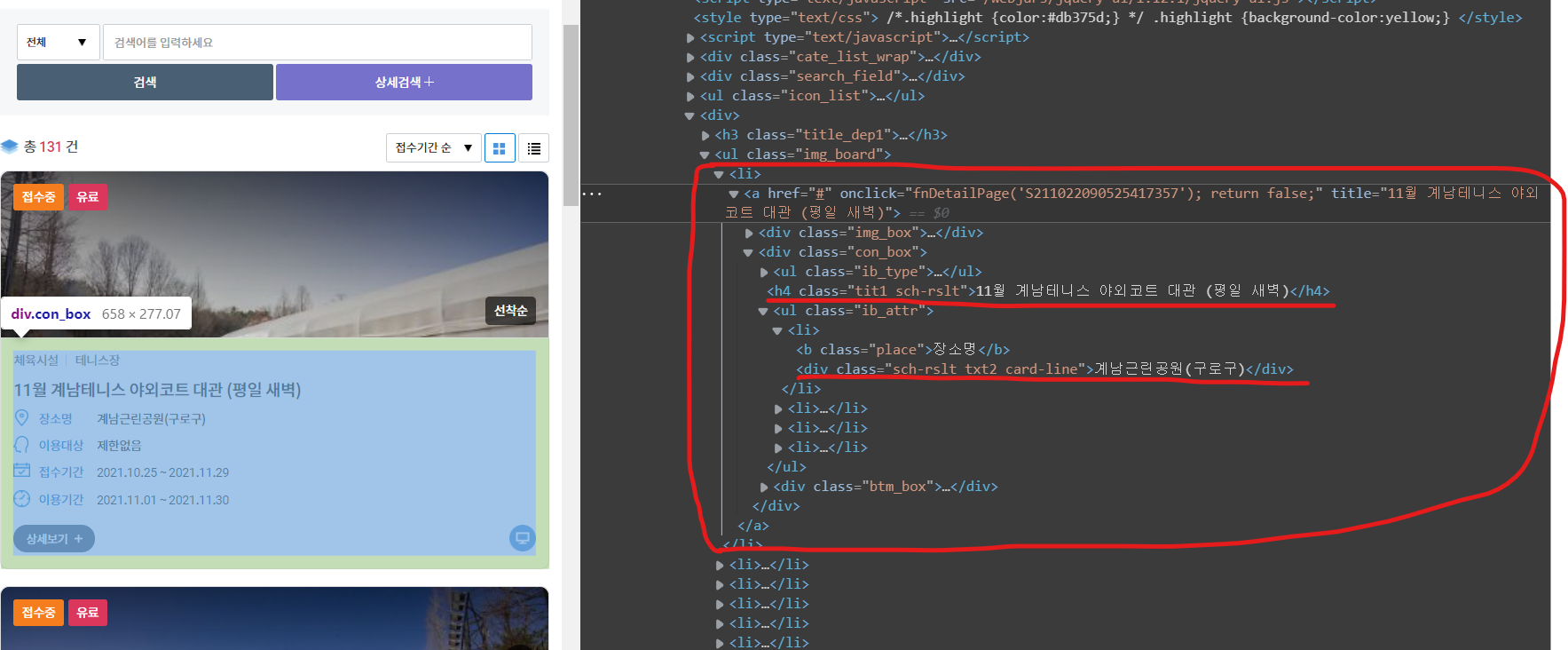Click the three-dots icon in DevTools gutter
This screenshot has height=650, width=1568.
(592, 194)
